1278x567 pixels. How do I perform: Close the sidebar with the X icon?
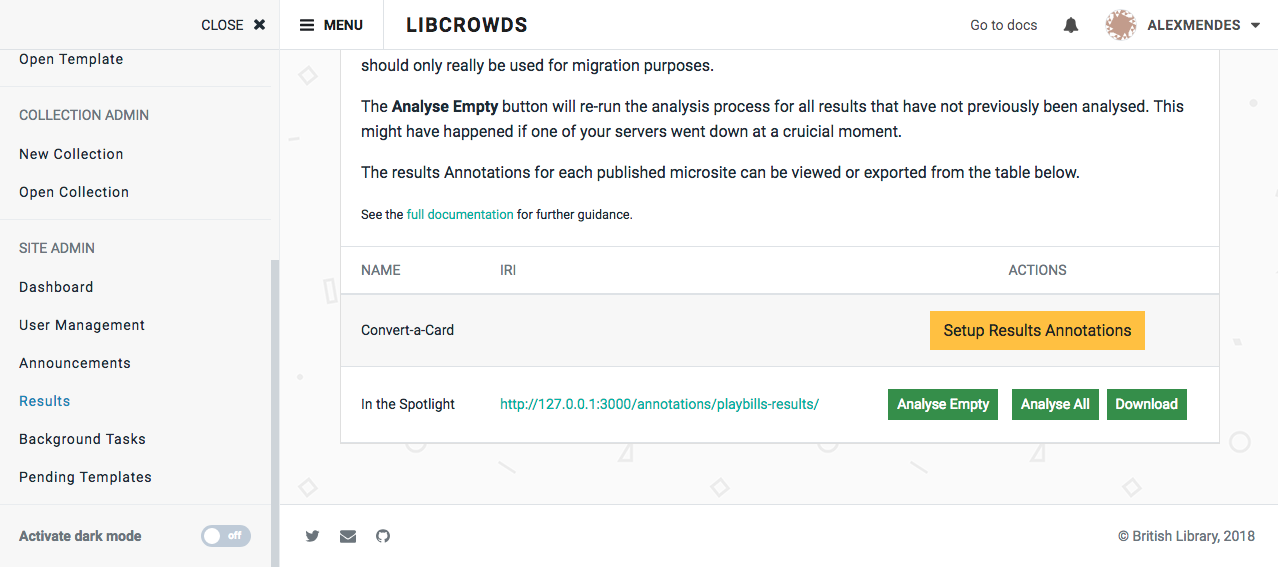pyautogui.click(x=259, y=25)
